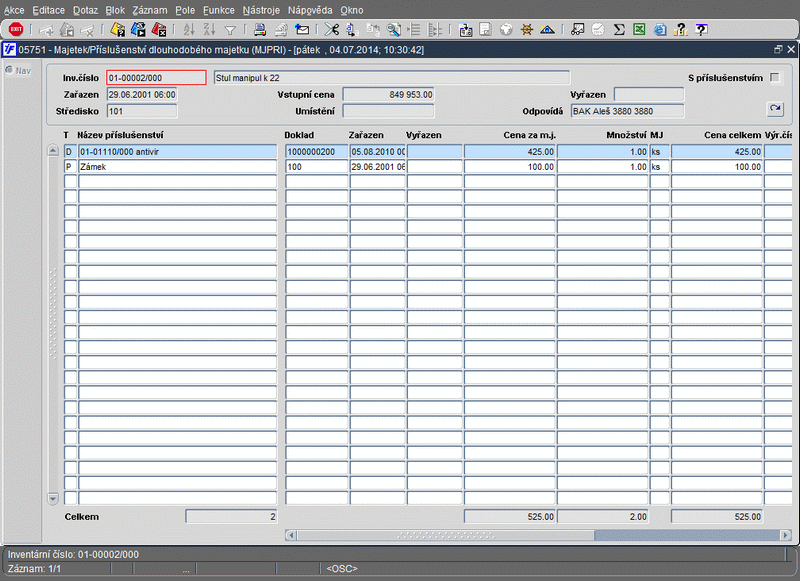Click the sort ascending A-Z icon
The height and width of the screenshot is (581, 800).
(x=189, y=30)
